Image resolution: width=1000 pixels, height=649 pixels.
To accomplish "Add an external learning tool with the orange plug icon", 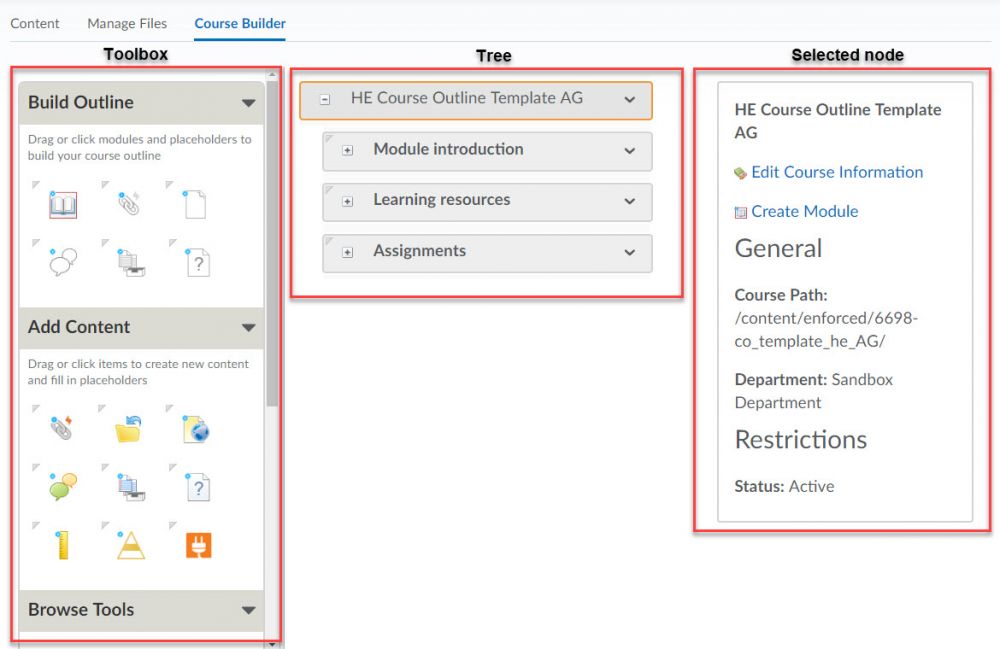I will pos(198,546).
